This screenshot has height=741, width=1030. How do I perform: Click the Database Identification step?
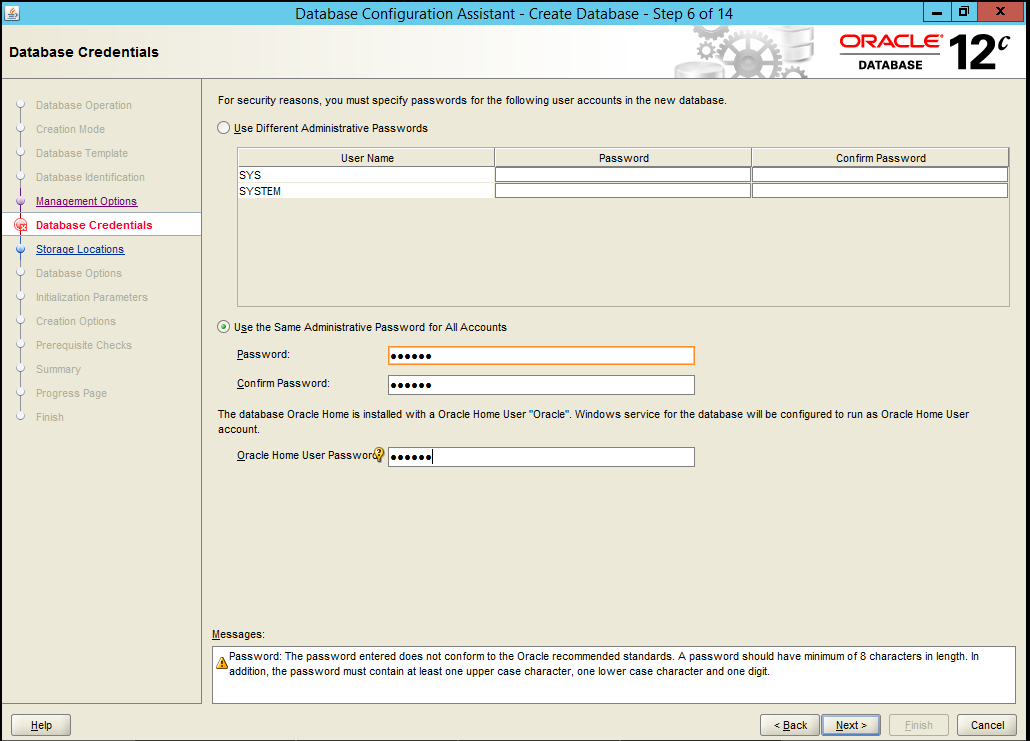point(90,177)
